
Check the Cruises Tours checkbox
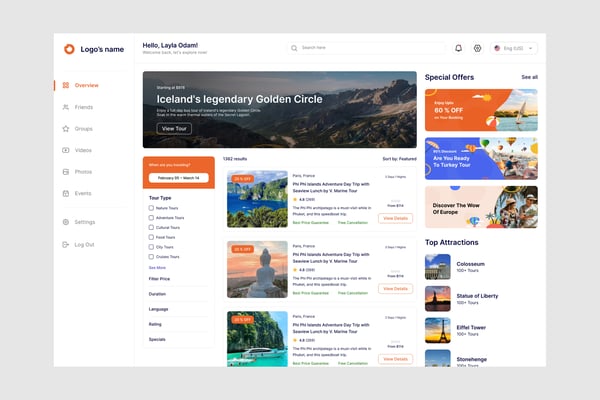[x=151, y=257]
